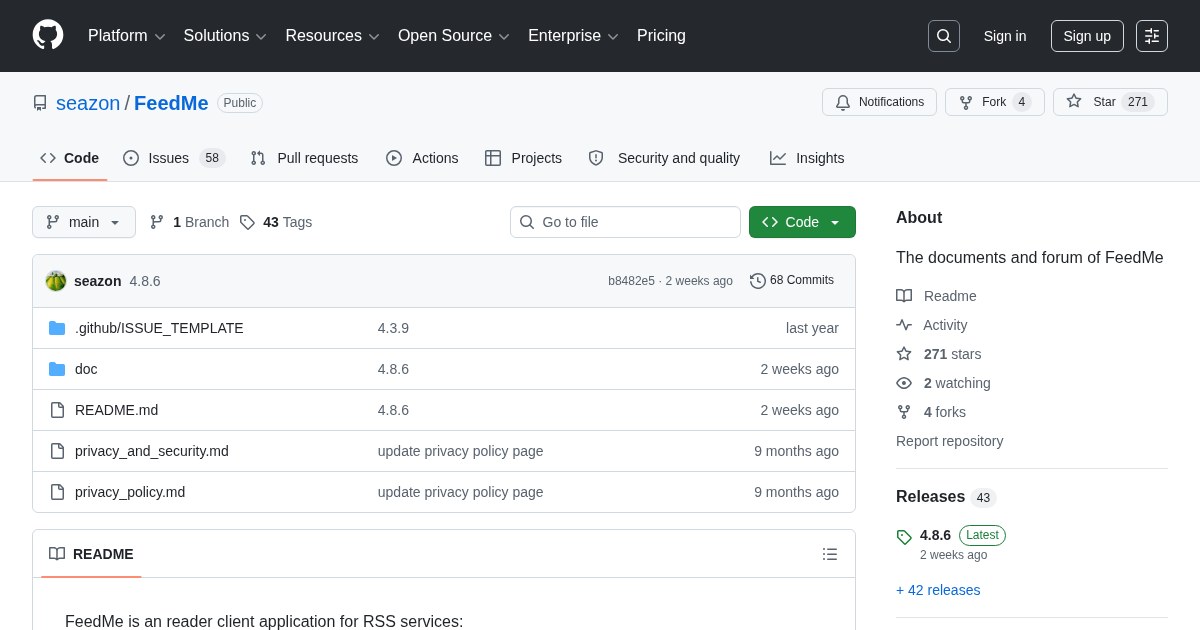The height and width of the screenshot is (630, 1200).
Task: Click tag icon next to 4.8.6 release
Action: tap(904, 537)
